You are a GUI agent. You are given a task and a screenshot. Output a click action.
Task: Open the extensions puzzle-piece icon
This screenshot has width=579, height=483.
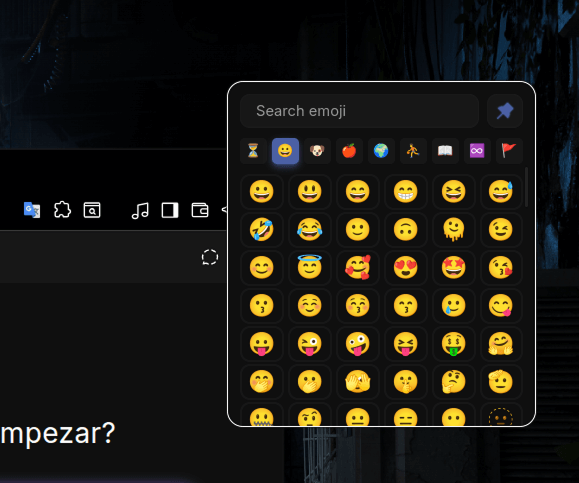pos(62,210)
